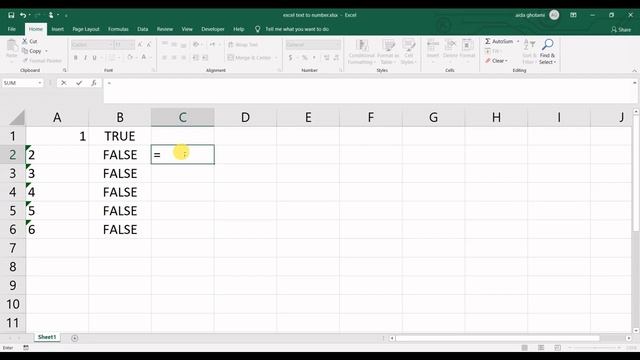Open the Merge & Center dropdown

click(x=276, y=58)
